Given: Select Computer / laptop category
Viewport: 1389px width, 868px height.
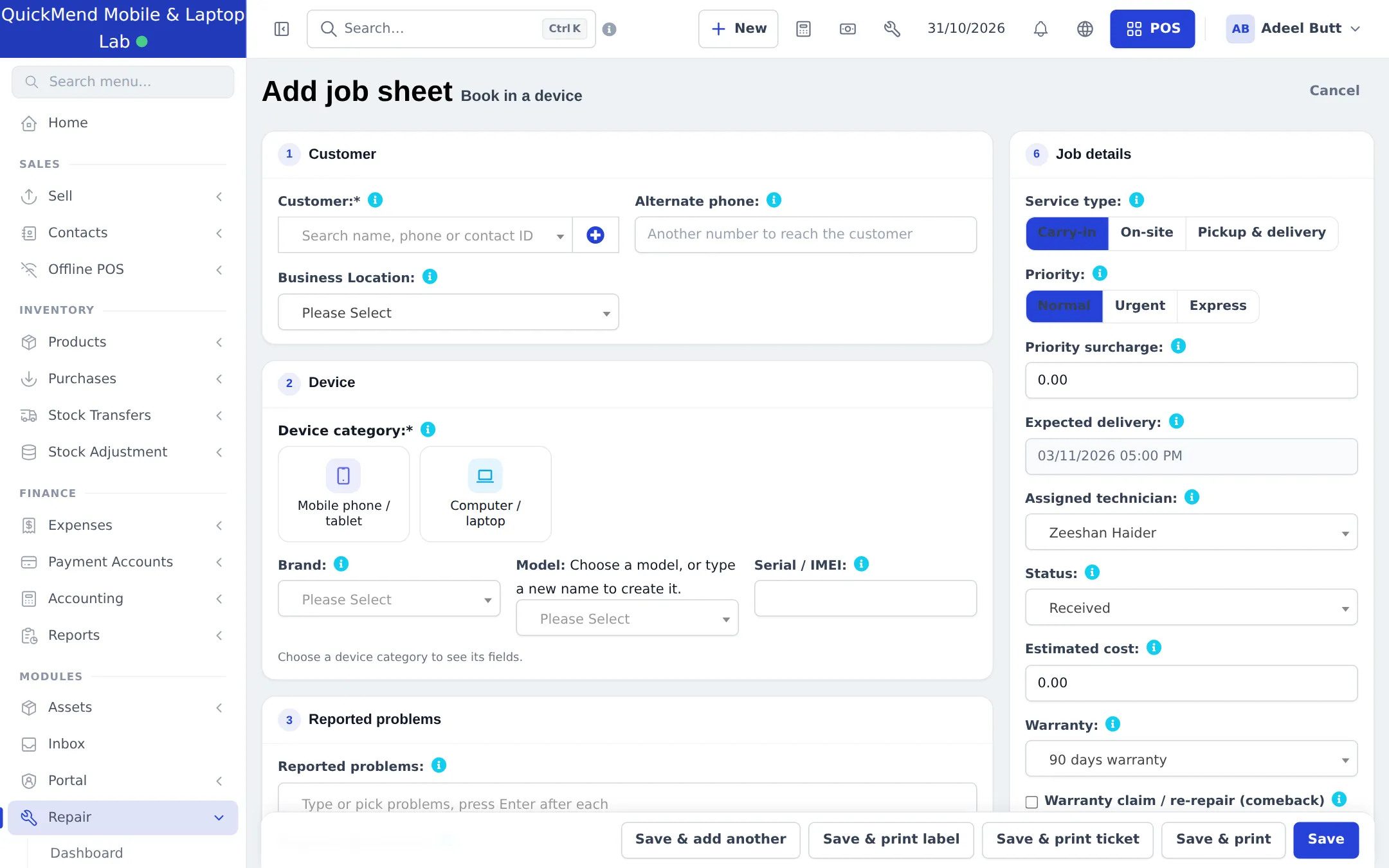Looking at the screenshot, I should pos(486,494).
